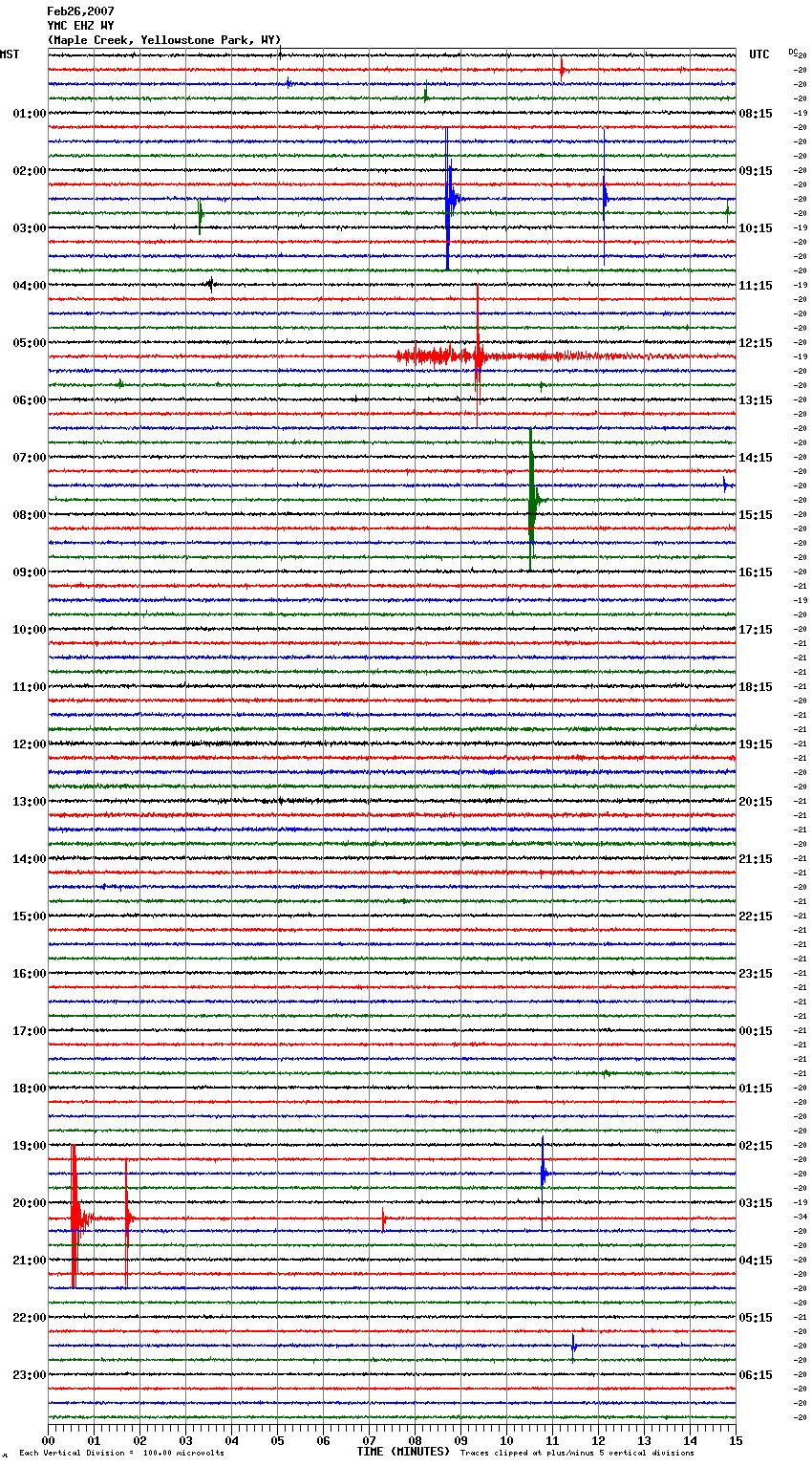Click minute tick '13' on bottom axis
This screenshot has width=812, height=1466.
coord(644,1440)
